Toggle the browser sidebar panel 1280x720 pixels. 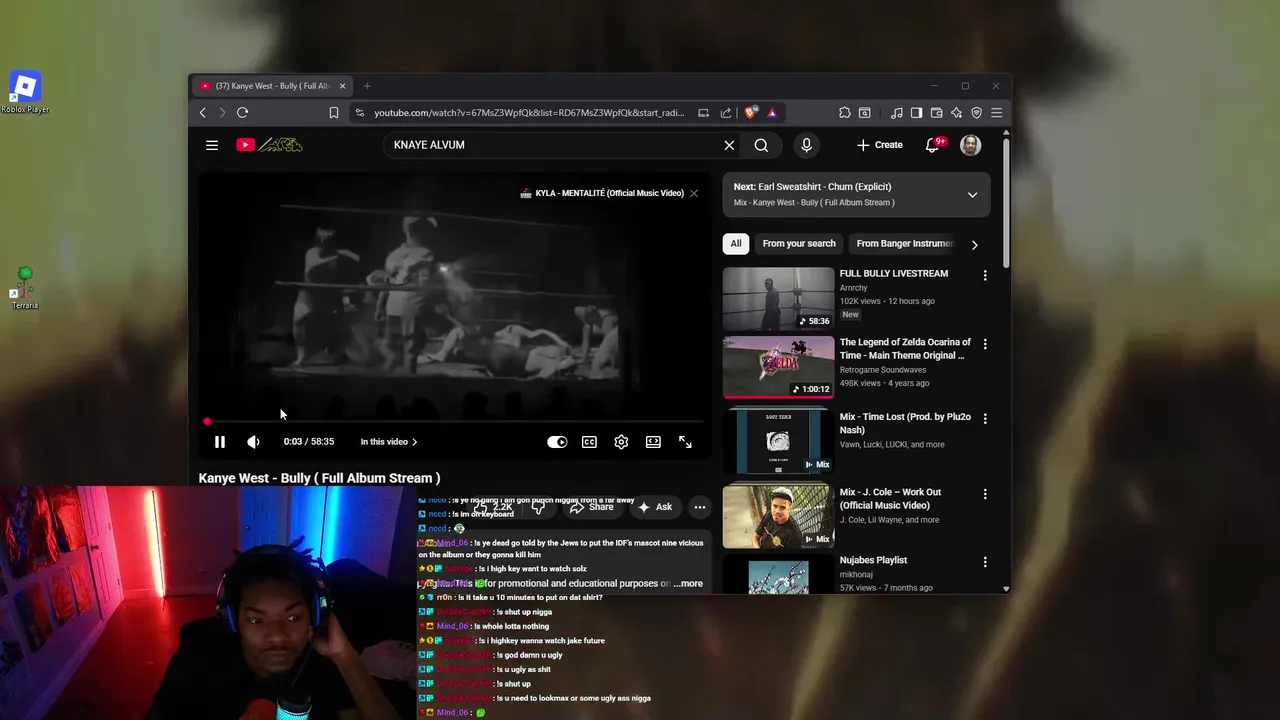(x=916, y=113)
